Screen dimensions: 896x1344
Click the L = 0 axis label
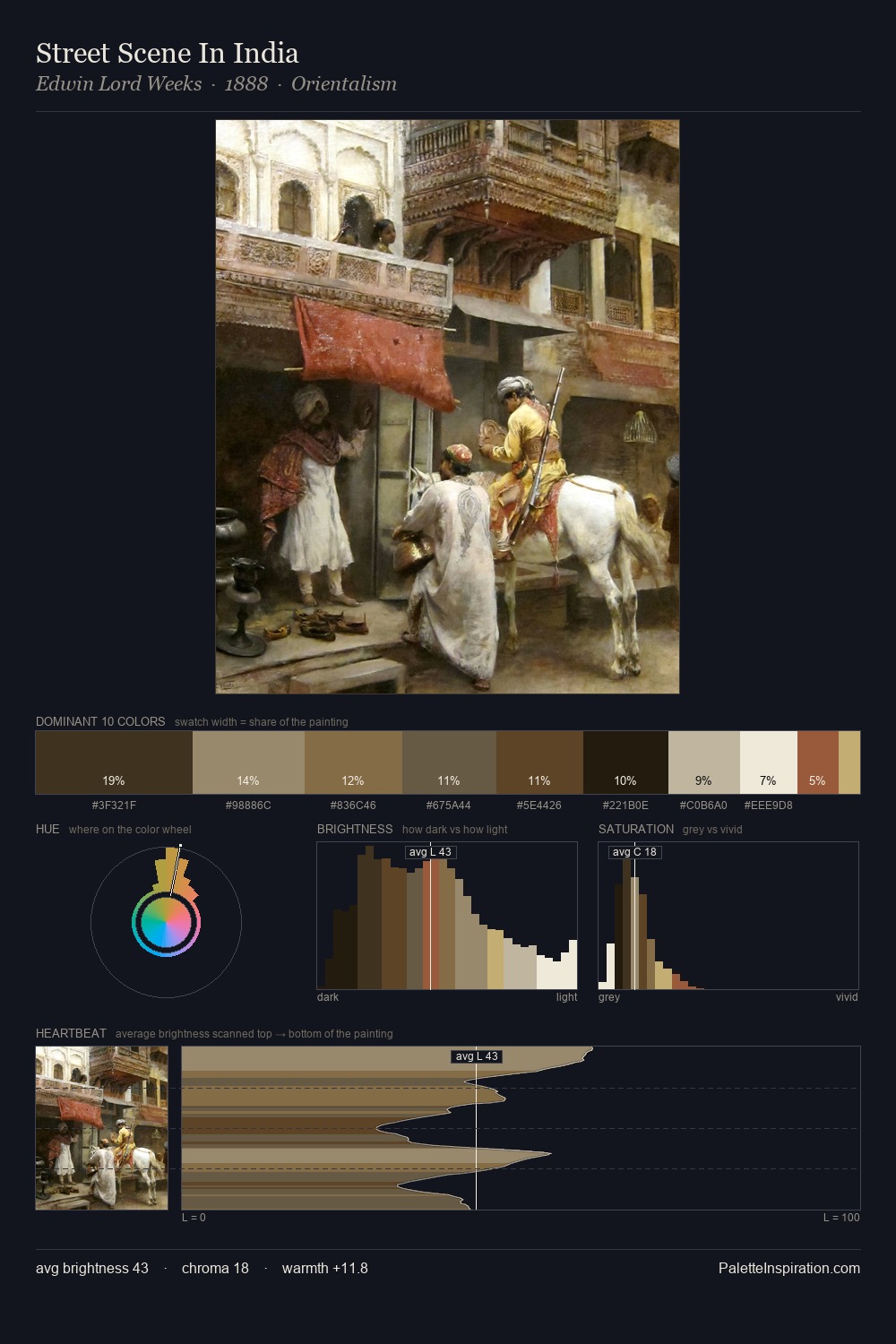[x=194, y=1218]
